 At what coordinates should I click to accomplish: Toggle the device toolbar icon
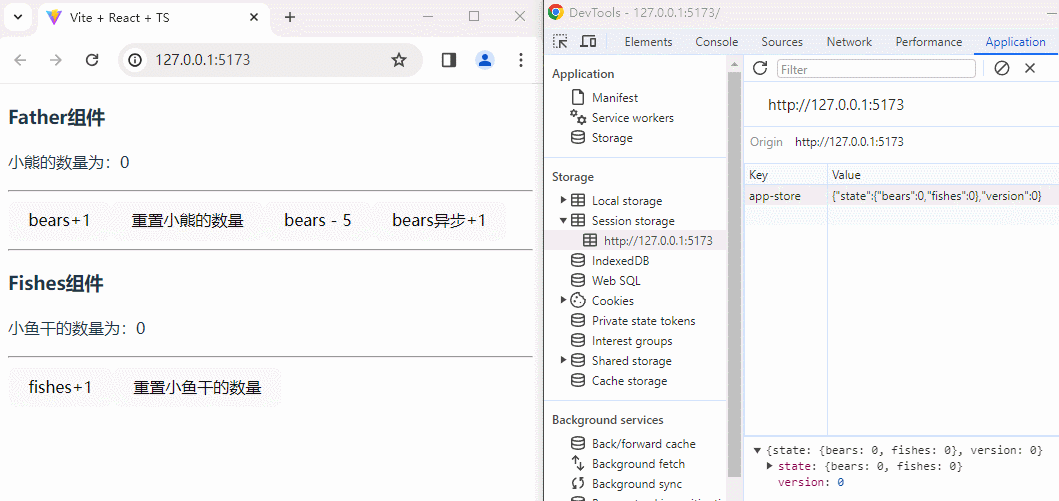(x=588, y=41)
